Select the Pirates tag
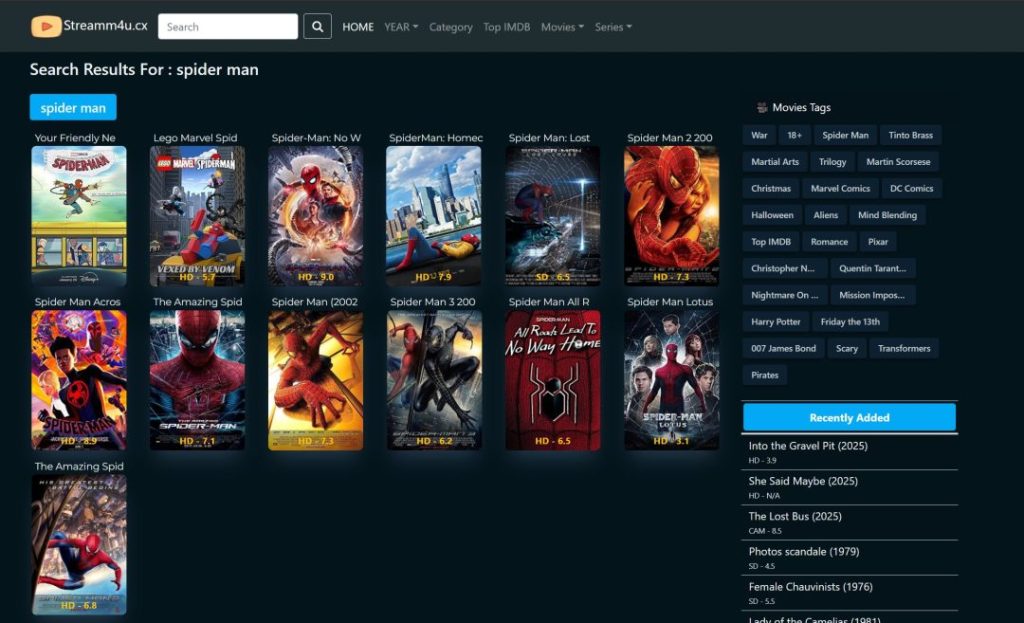1024x623 pixels. coord(765,376)
